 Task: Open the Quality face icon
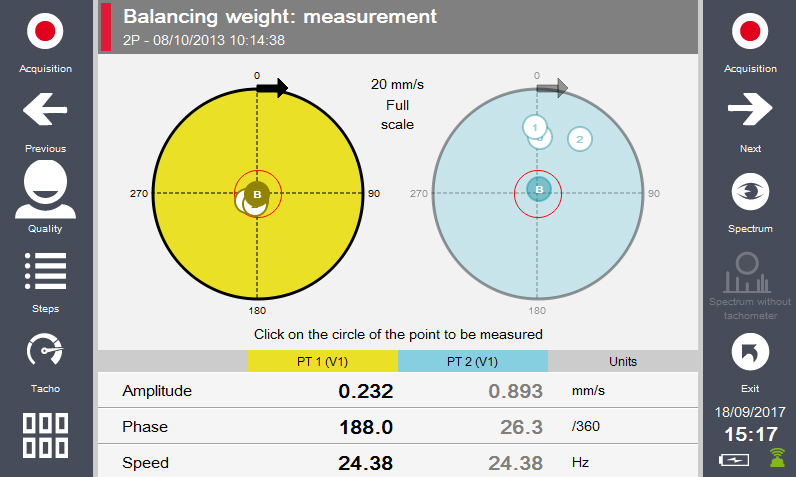tap(45, 189)
